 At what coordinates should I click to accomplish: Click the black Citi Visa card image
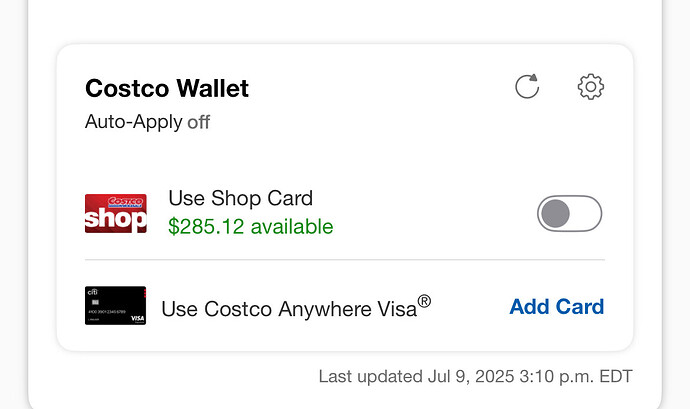tap(115, 306)
